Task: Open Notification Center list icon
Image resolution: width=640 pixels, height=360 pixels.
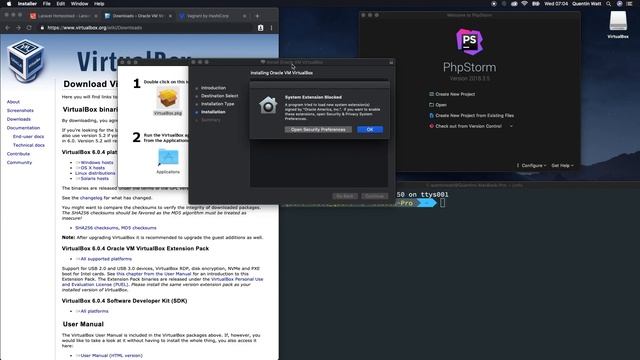Action: point(629,4)
